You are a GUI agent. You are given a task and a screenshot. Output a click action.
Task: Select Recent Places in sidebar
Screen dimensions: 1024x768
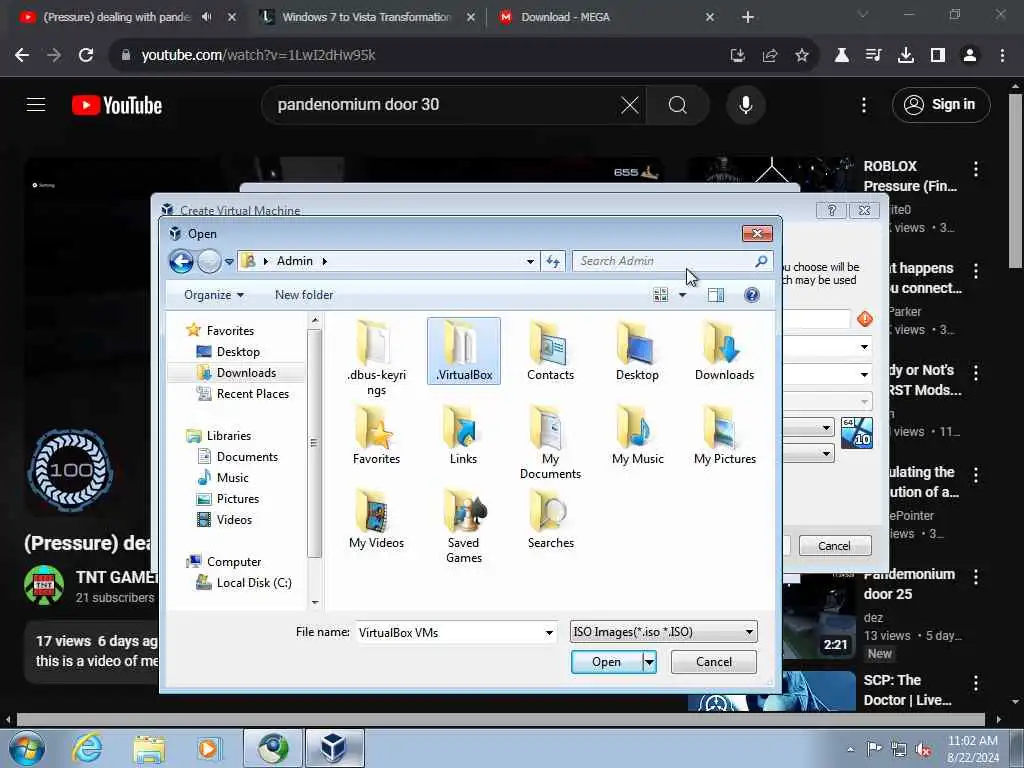253,394
